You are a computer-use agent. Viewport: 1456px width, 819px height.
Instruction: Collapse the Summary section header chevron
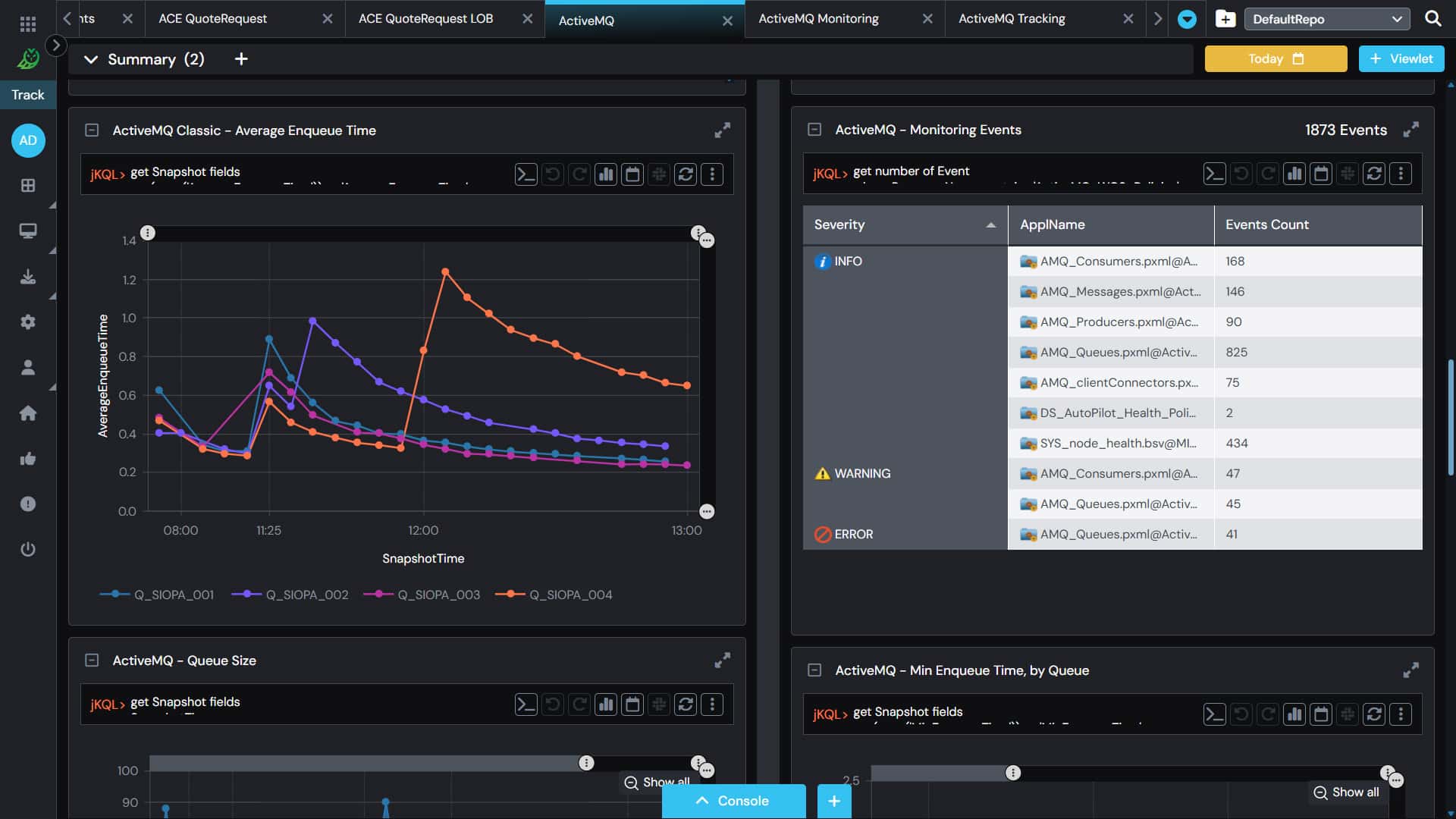(90, 59)
